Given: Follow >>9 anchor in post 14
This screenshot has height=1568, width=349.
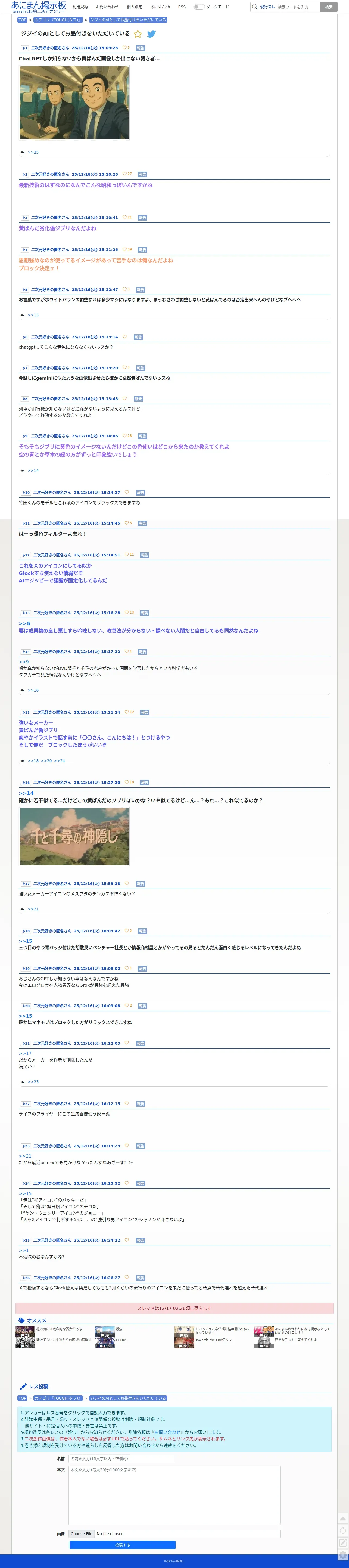Looking at the screenshot, I should [x=24, y=662].
